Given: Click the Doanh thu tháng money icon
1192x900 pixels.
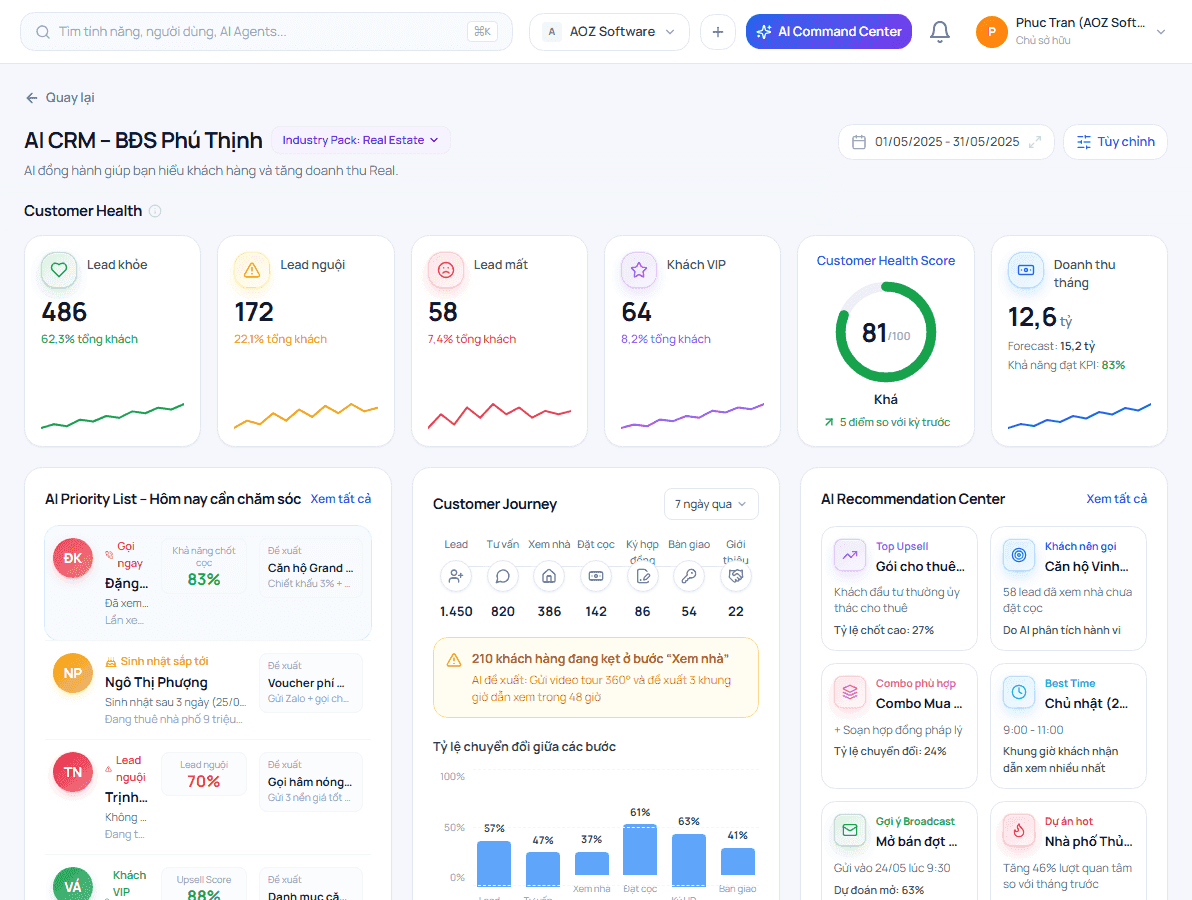Looking at the screenshot, I should pos(1026,270).
